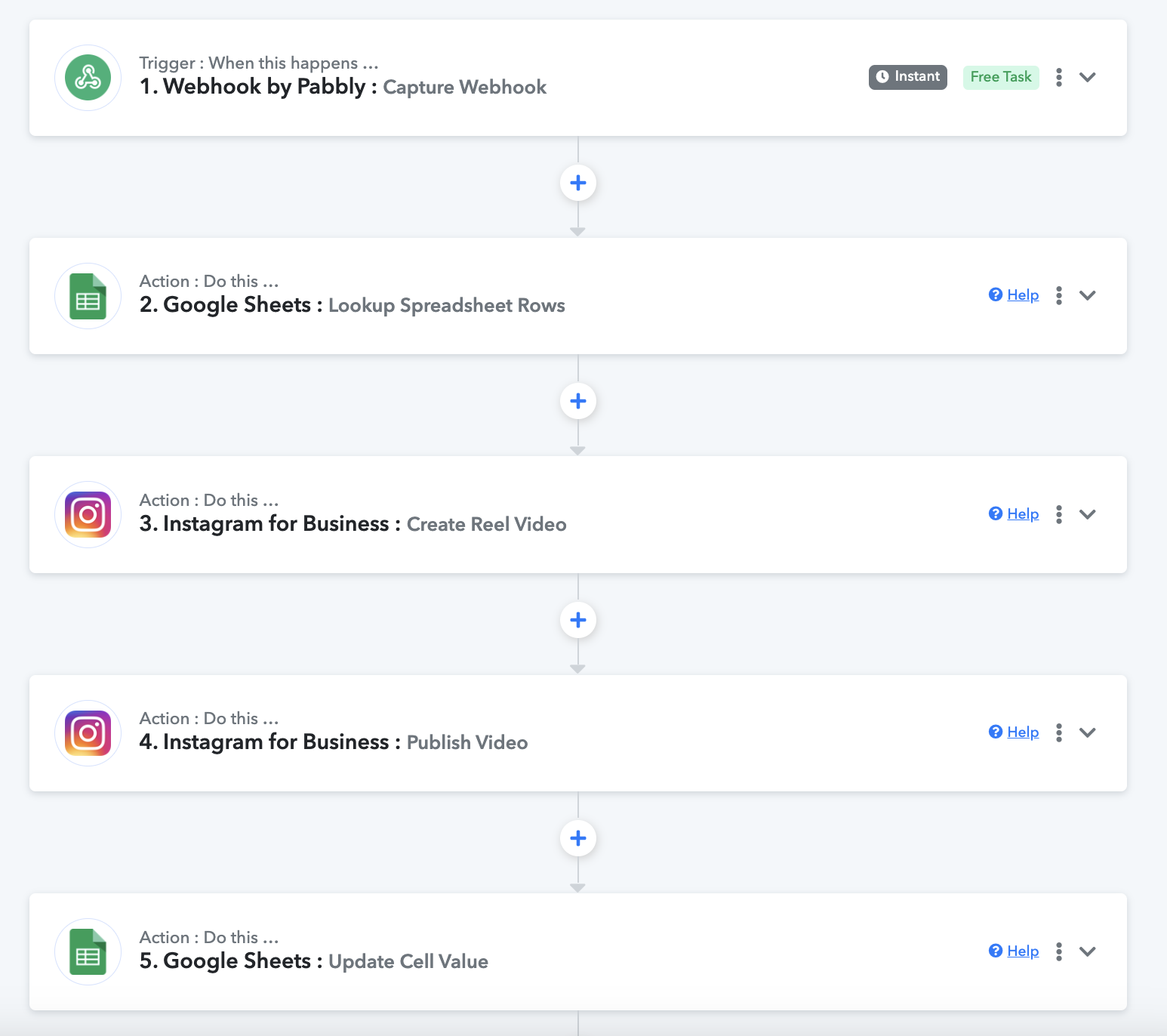Screen dimensions: 1167x1036
Task: Open three-dot menu for Update Cell Value
Action: pyautogui.click(x=1059, y=951)
